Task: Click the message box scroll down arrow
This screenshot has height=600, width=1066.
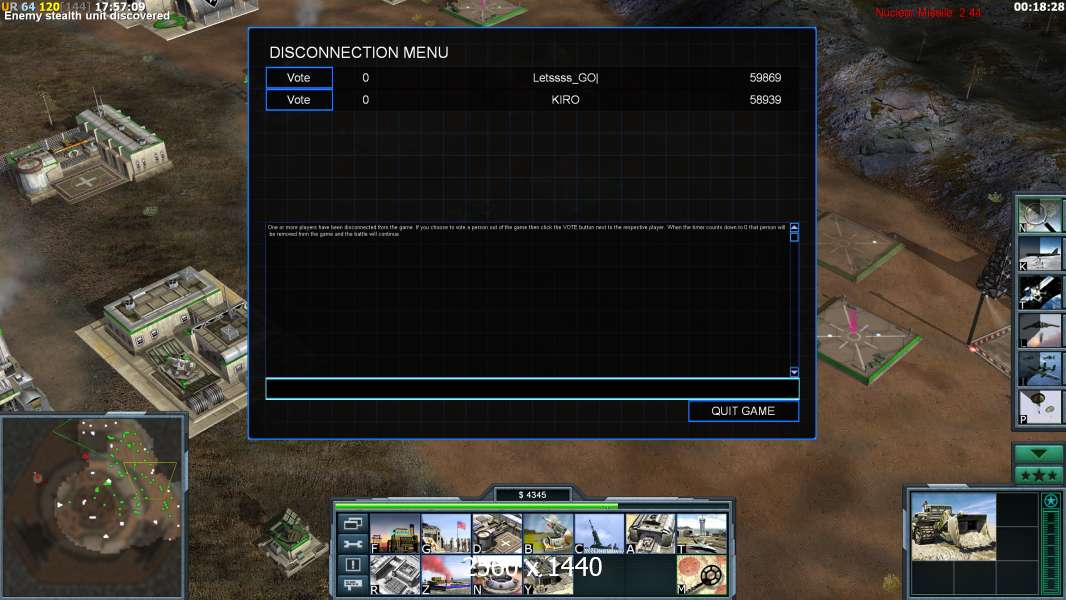Action: pos(794,372)
